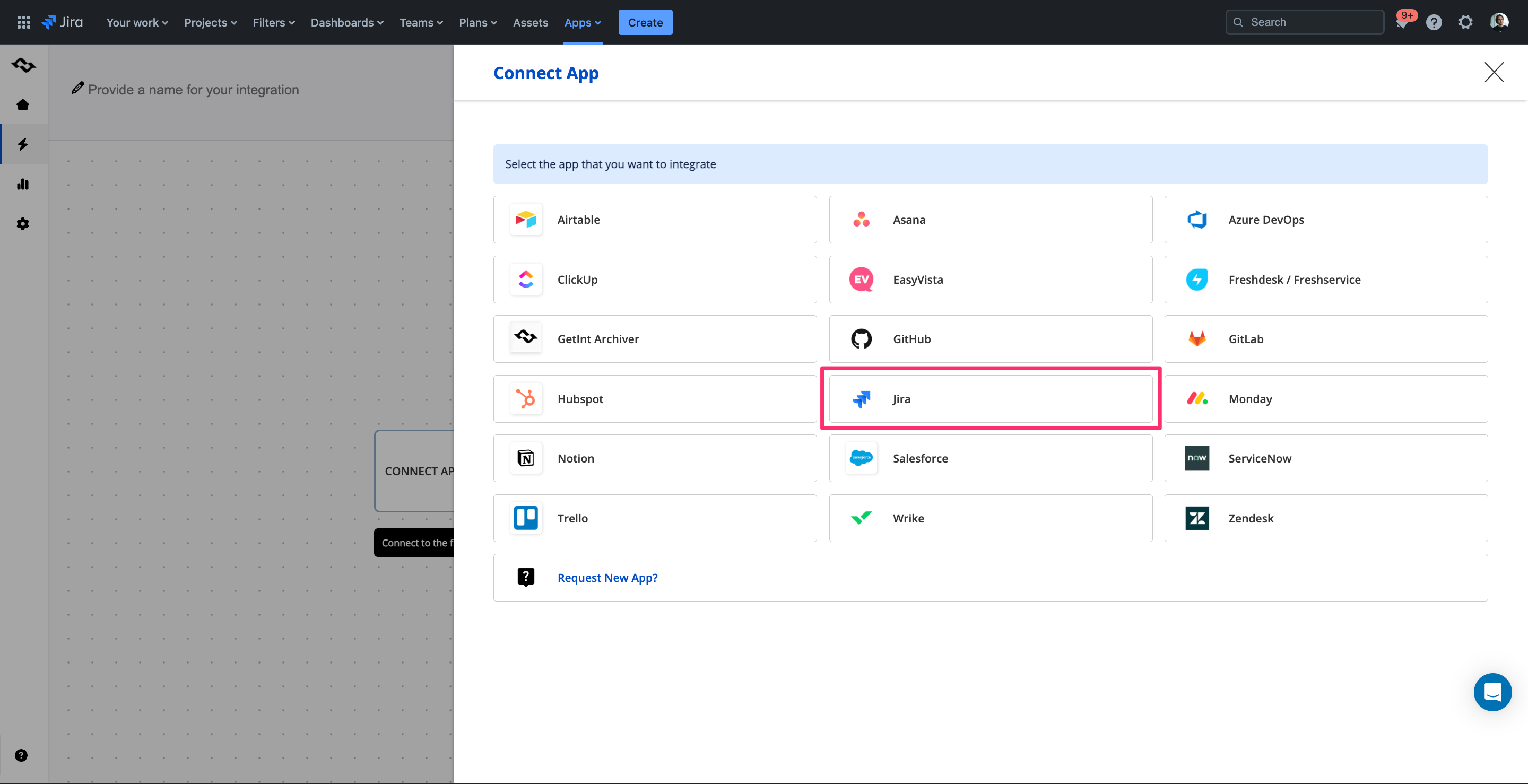Open Jira settings gear in top bar
This screenshot has height=784, width=1528.
tap(1465, 22)
